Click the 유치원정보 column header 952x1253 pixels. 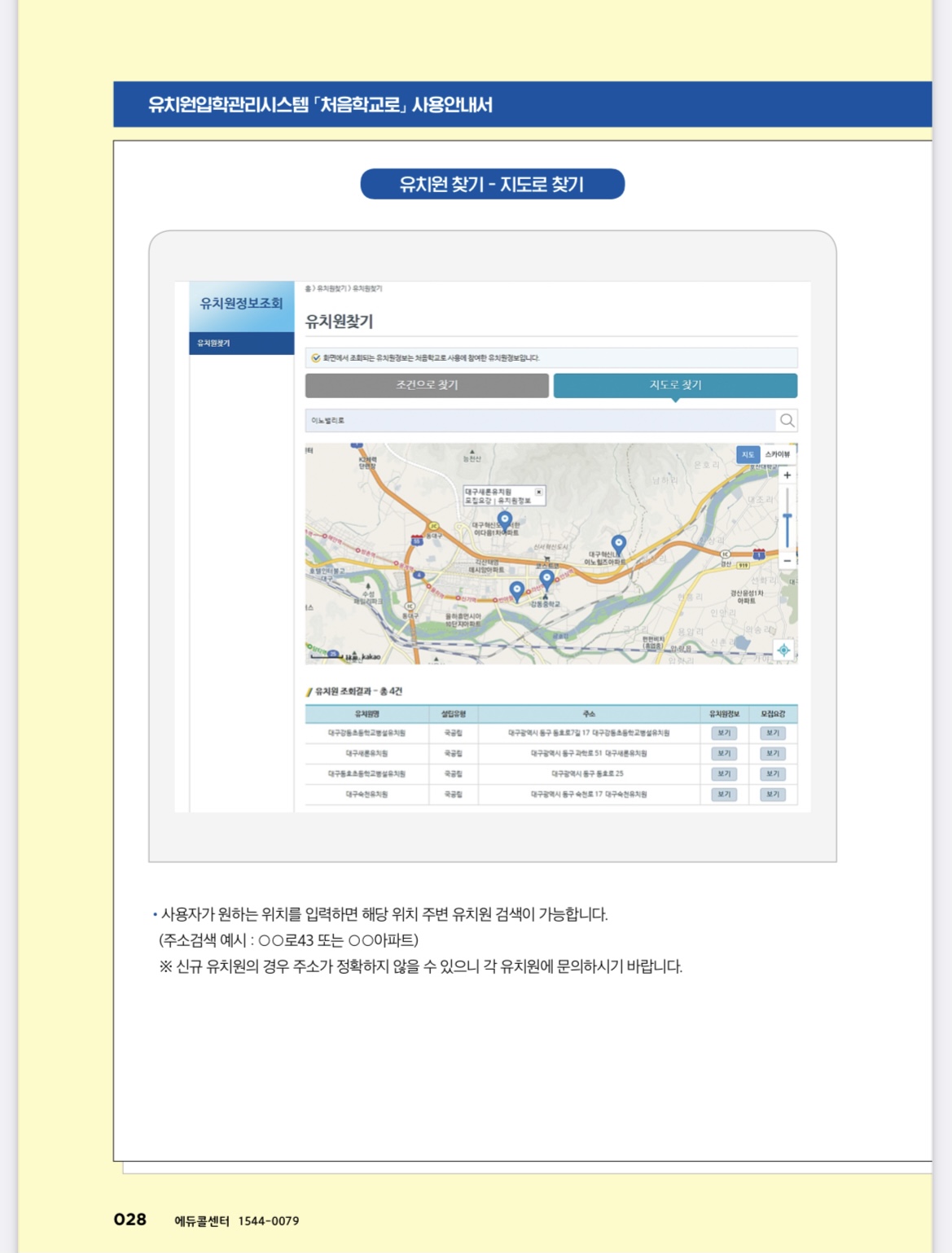click(x=724, y=714)
